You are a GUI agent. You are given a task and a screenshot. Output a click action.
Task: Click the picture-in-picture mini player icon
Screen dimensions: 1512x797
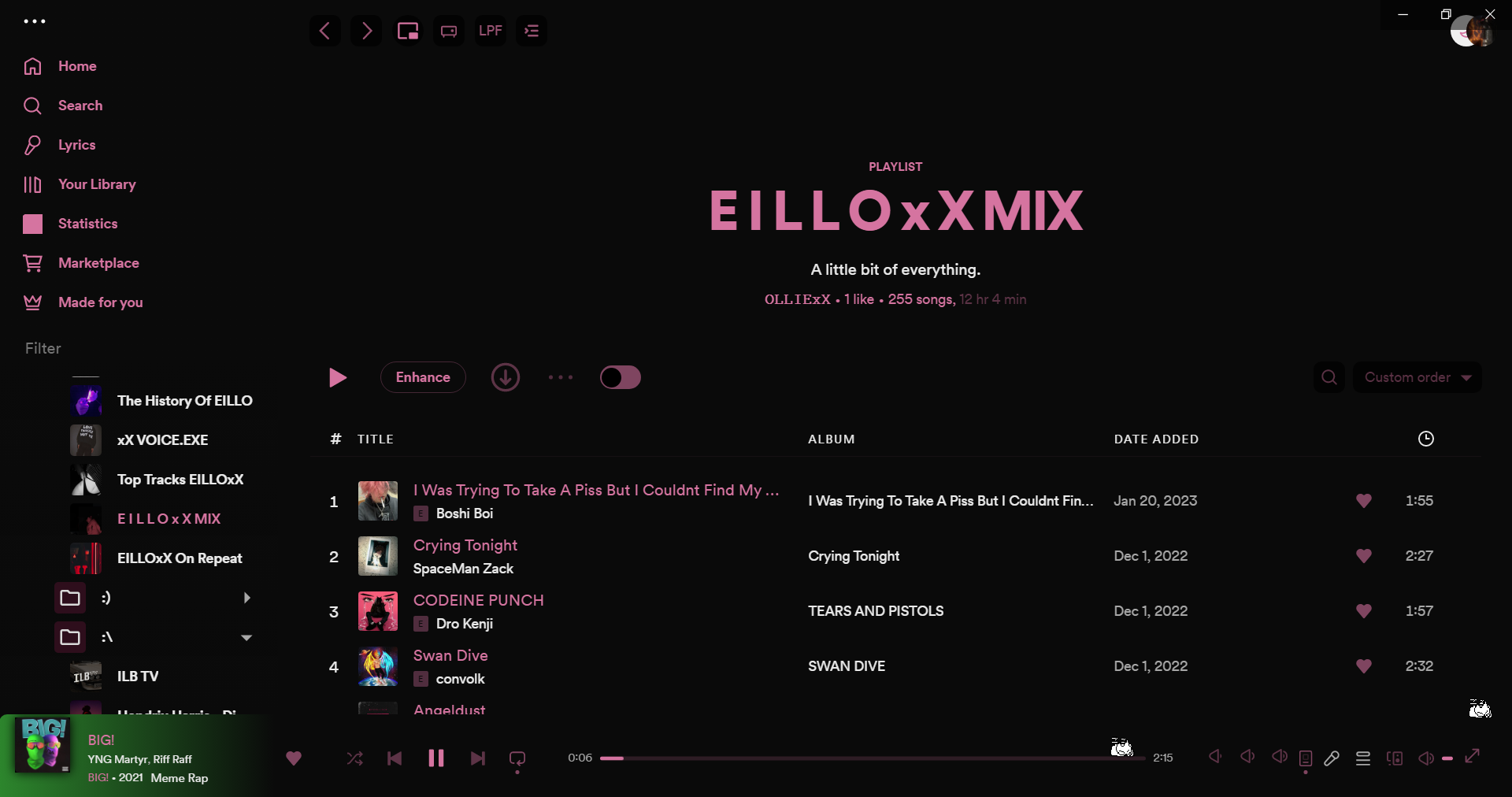coord(407,31)
